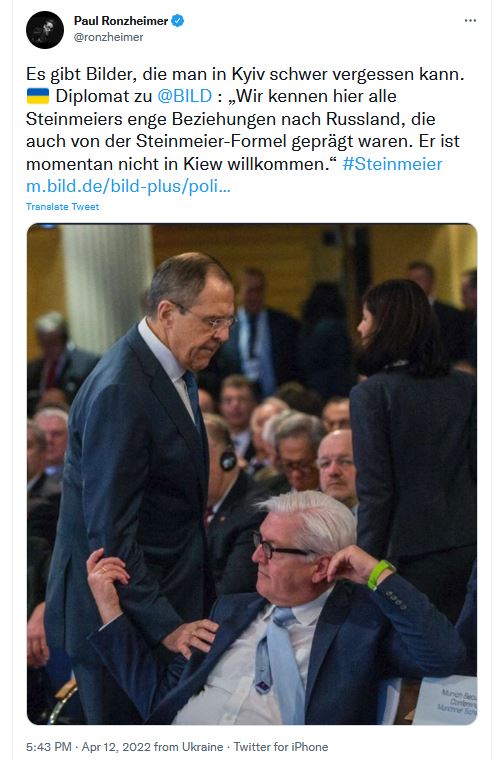This screenshot has width=495, height=761.
Task: Click the green wristband in the photo
Action: (x=380, y=573)
